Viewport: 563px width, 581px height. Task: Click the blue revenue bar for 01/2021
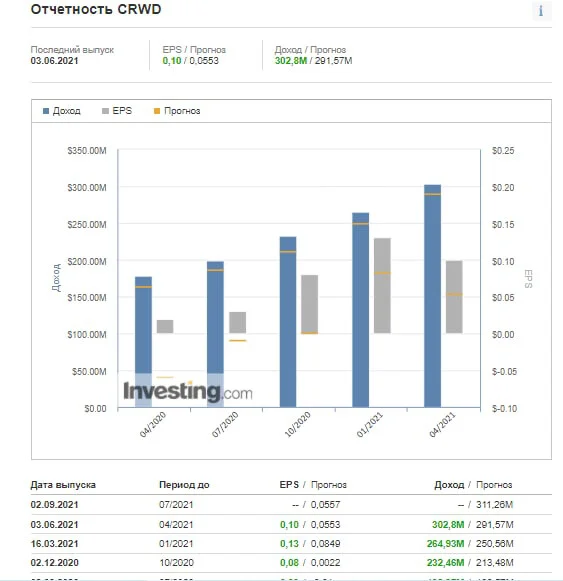(x=361, y=310)
